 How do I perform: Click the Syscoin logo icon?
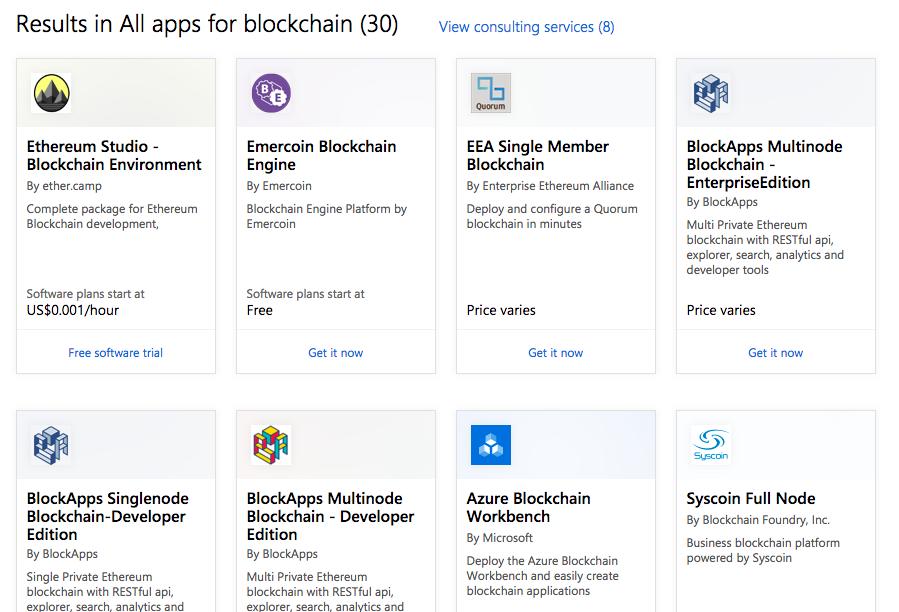[711, 445]
